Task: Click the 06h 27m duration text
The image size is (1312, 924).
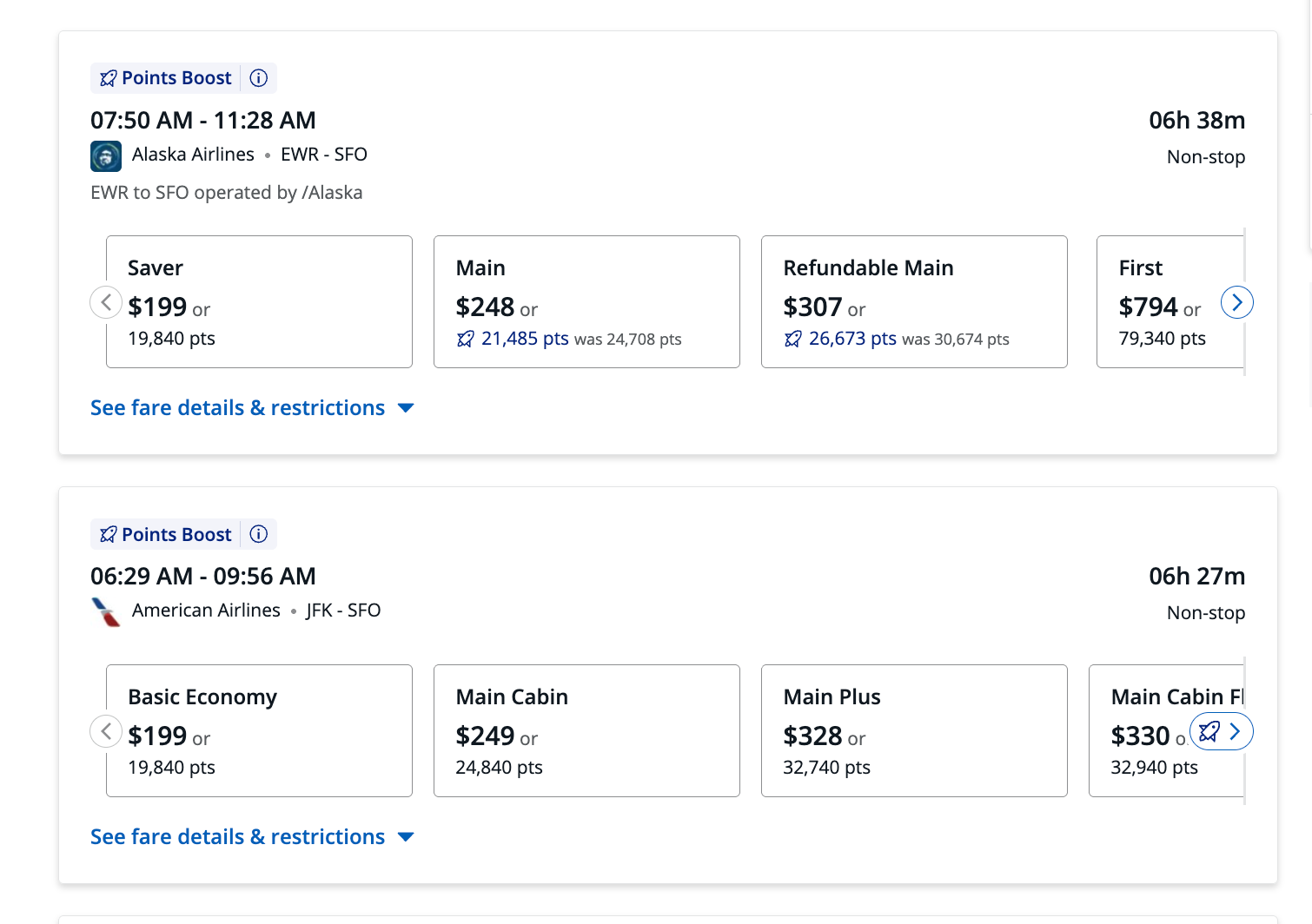Action: (x=1196, y=576)
